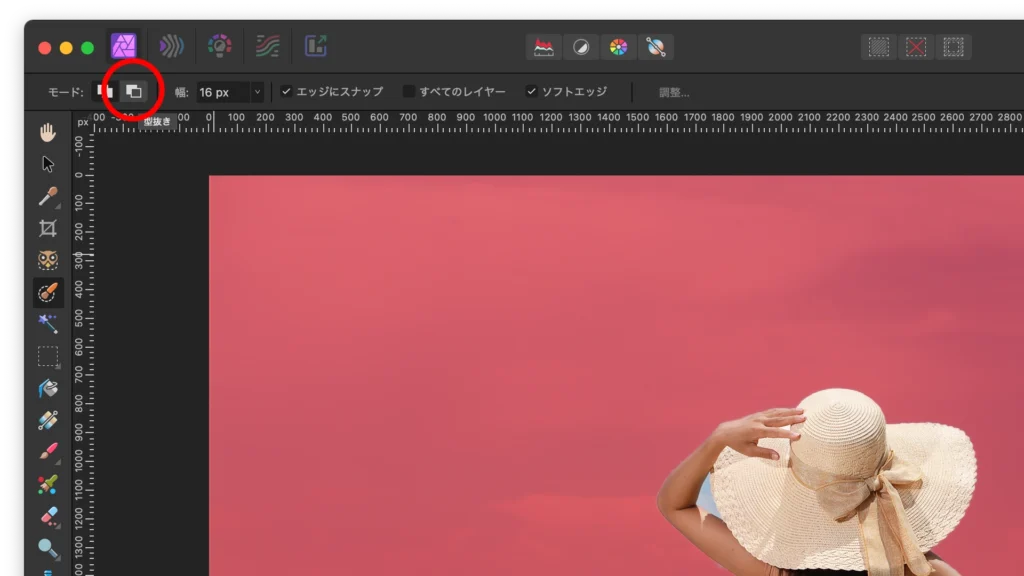Uncheck the ソフトエッジ option

pos(532,92)
